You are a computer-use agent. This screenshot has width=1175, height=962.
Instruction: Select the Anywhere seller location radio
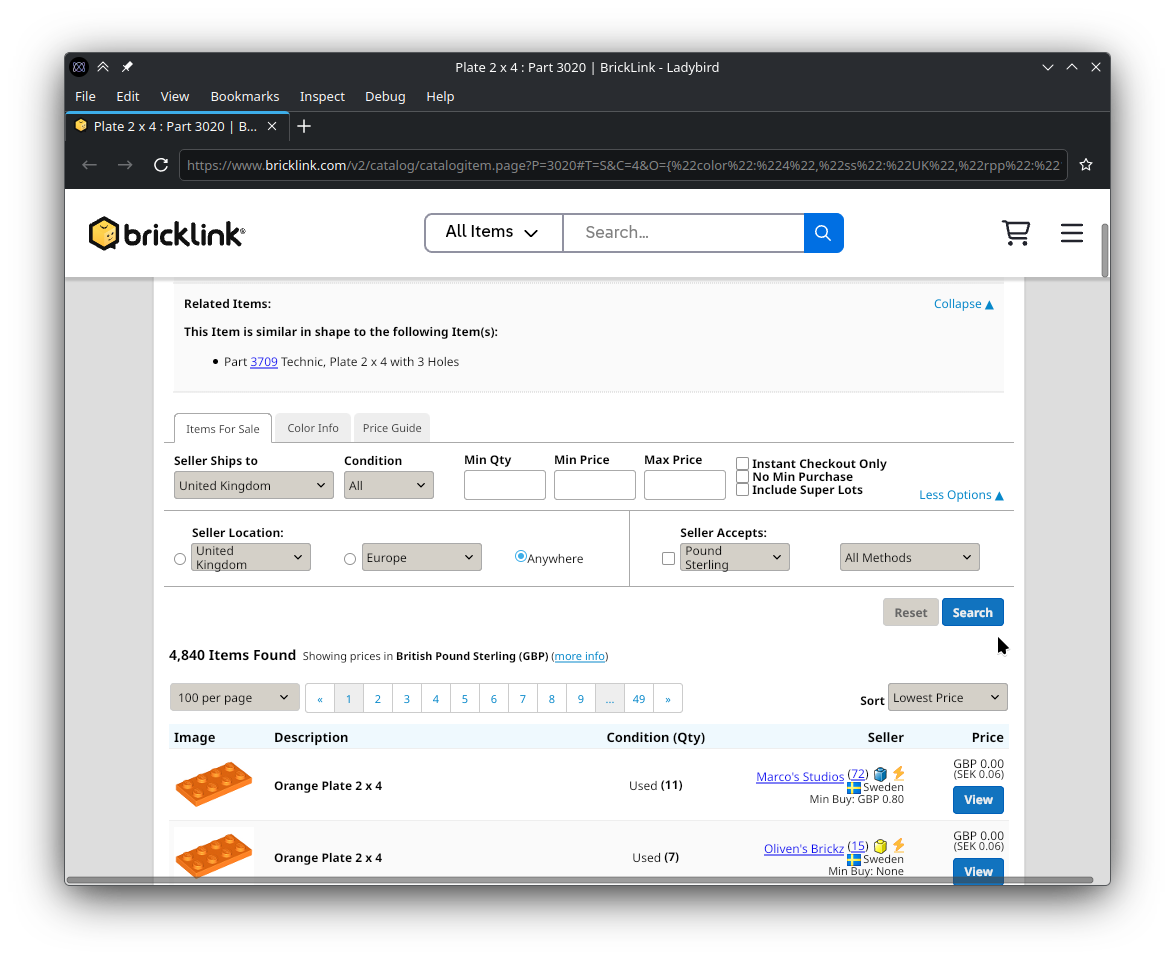coord(521,556)
